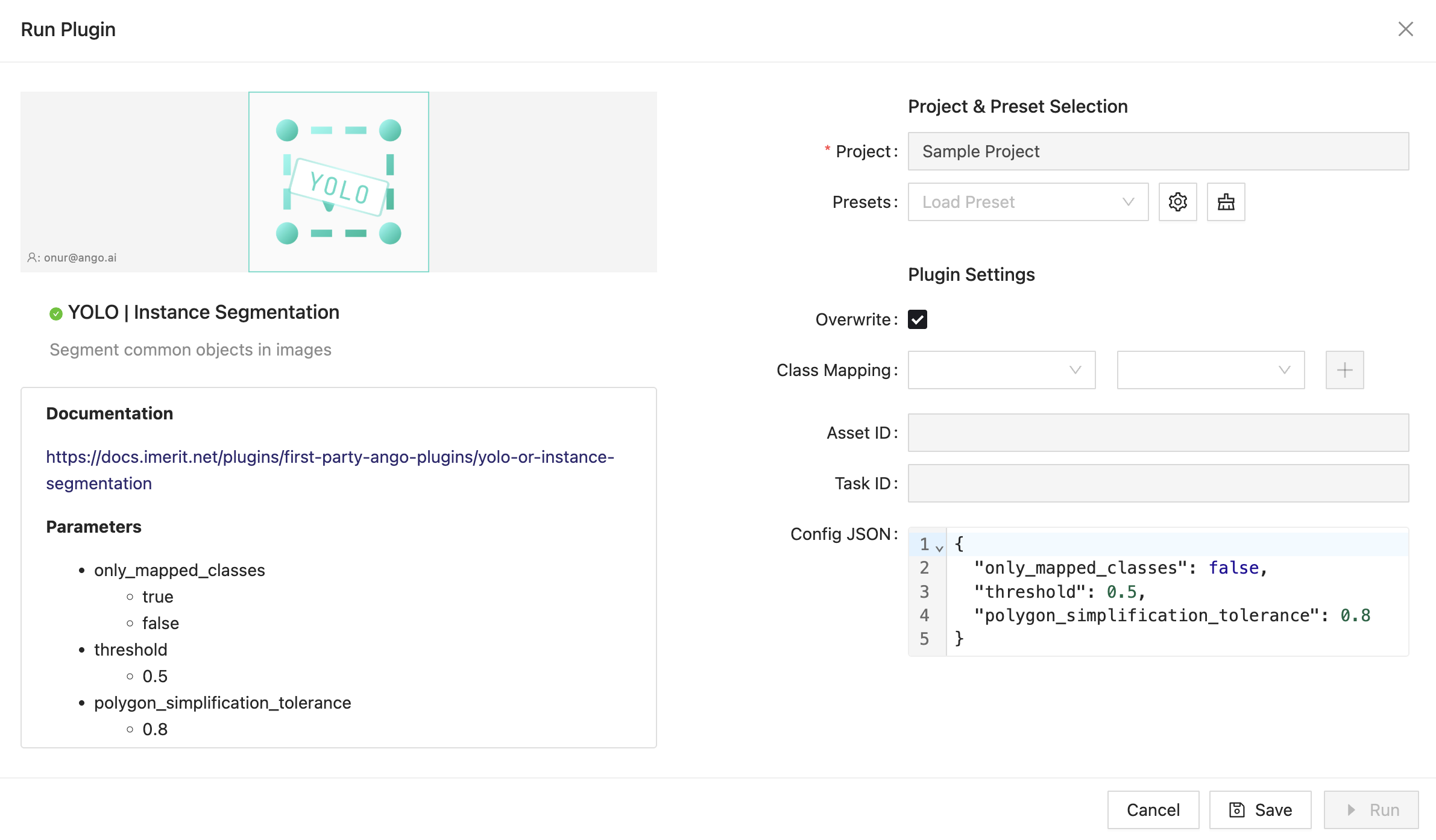Click the green verified status icon
The height and width of the screenshot is (840, 1436).
pyautogui.click(x=56, y=313)
